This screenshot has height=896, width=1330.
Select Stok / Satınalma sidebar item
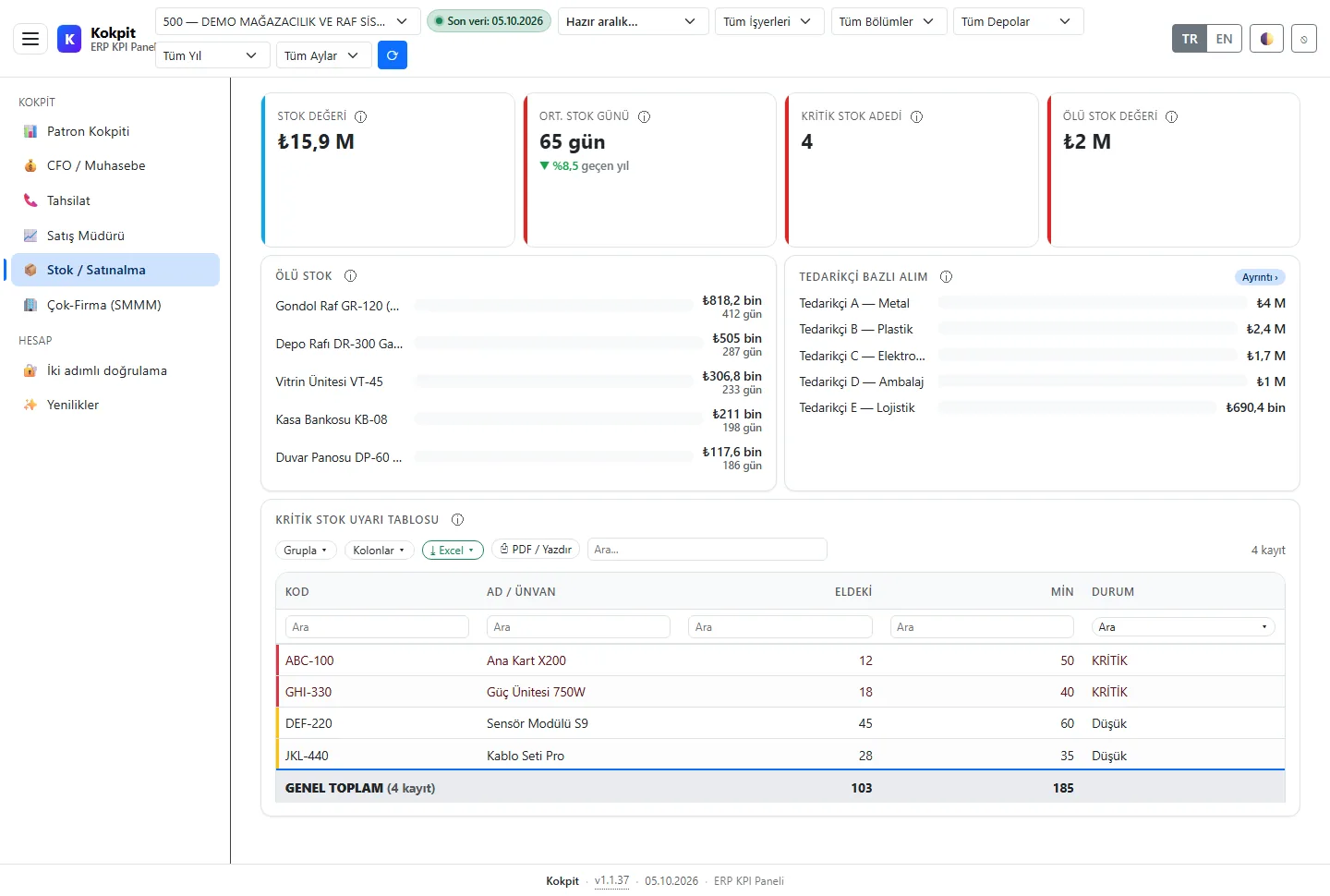click(x=115, y=270)
